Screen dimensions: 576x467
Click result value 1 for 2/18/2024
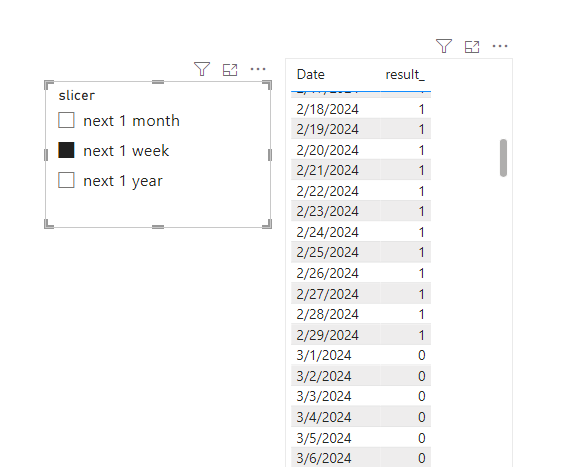(422, 109)
